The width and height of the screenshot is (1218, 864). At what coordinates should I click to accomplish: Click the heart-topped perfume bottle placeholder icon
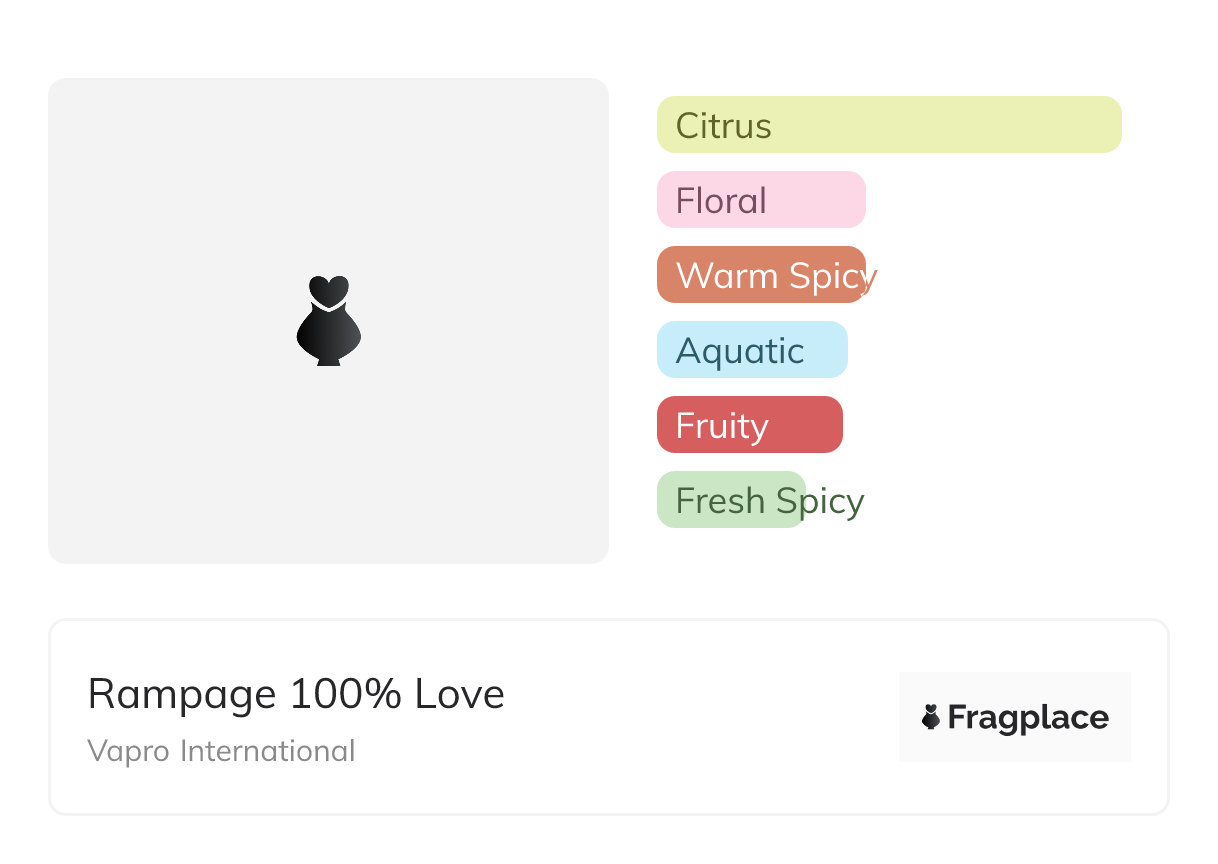tap(328, 320)
